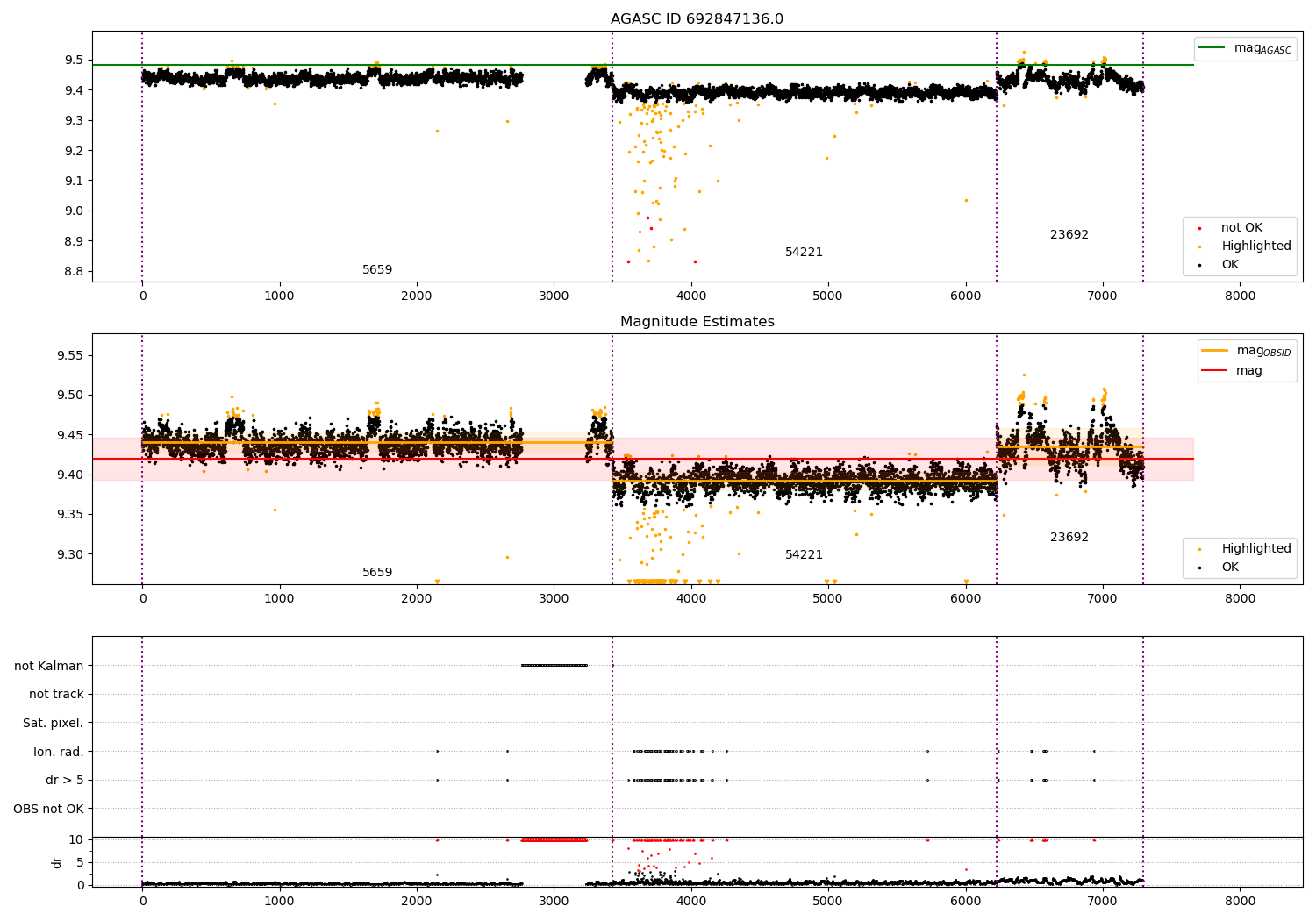Click obsid label '5659' in the Magnitude Estimates plot
The height and width of the screenshot is (921, 1316).
pos(377,573)
